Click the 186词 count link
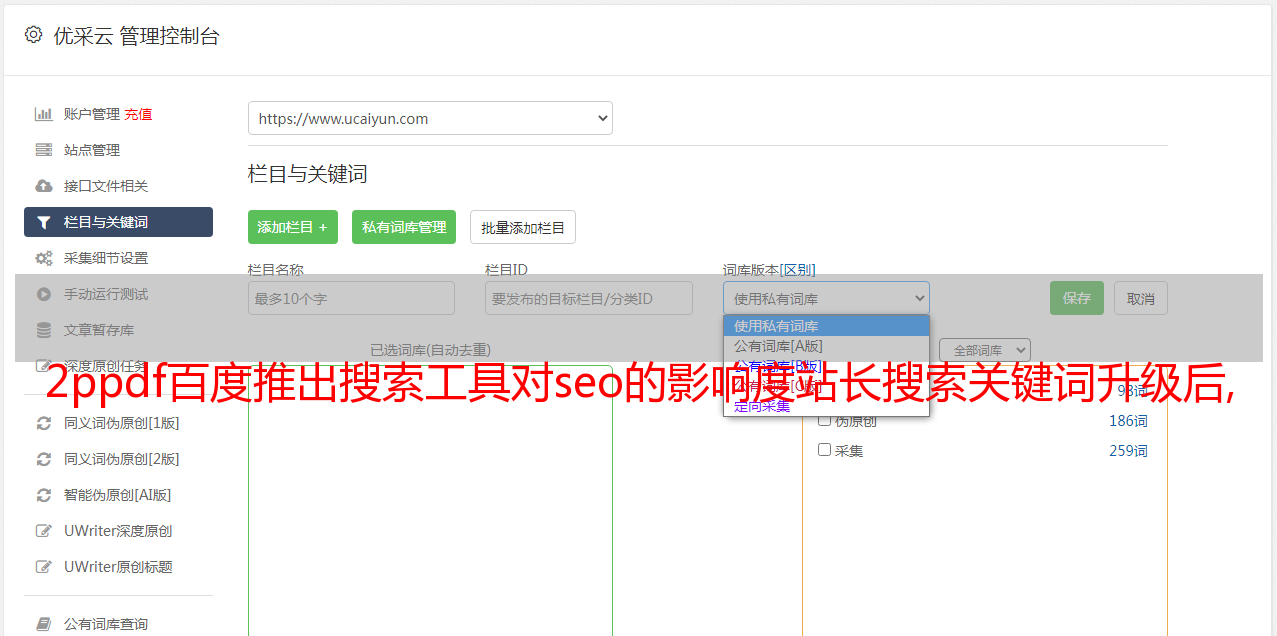 pyautogui.click(x=1128, y=421)
